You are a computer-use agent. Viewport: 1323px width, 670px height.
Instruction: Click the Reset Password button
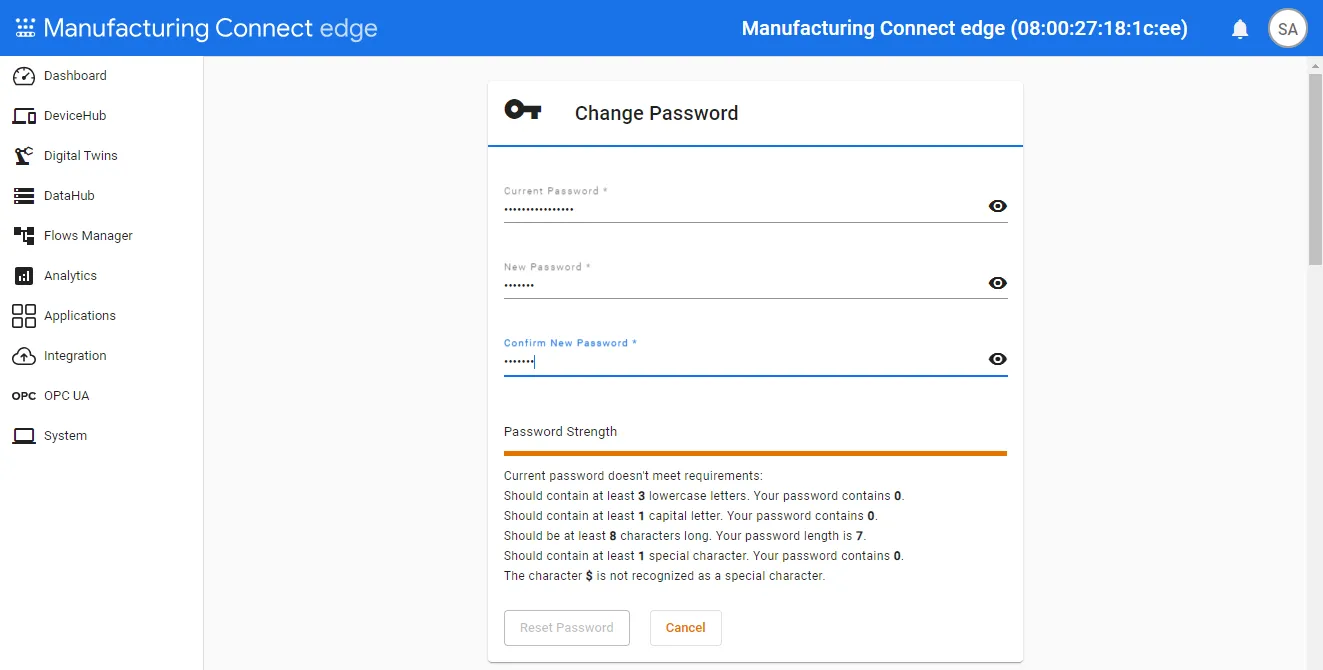tap(567, 628)
